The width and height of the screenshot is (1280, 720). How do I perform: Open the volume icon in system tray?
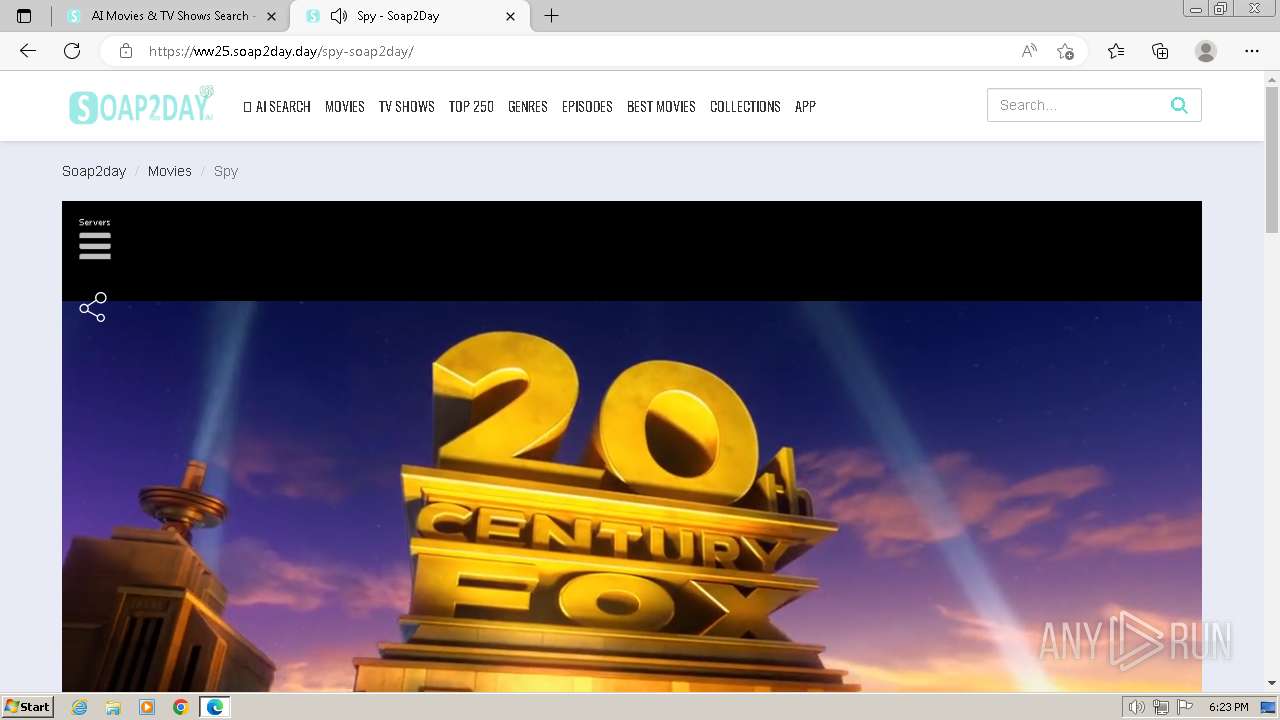1137,707
